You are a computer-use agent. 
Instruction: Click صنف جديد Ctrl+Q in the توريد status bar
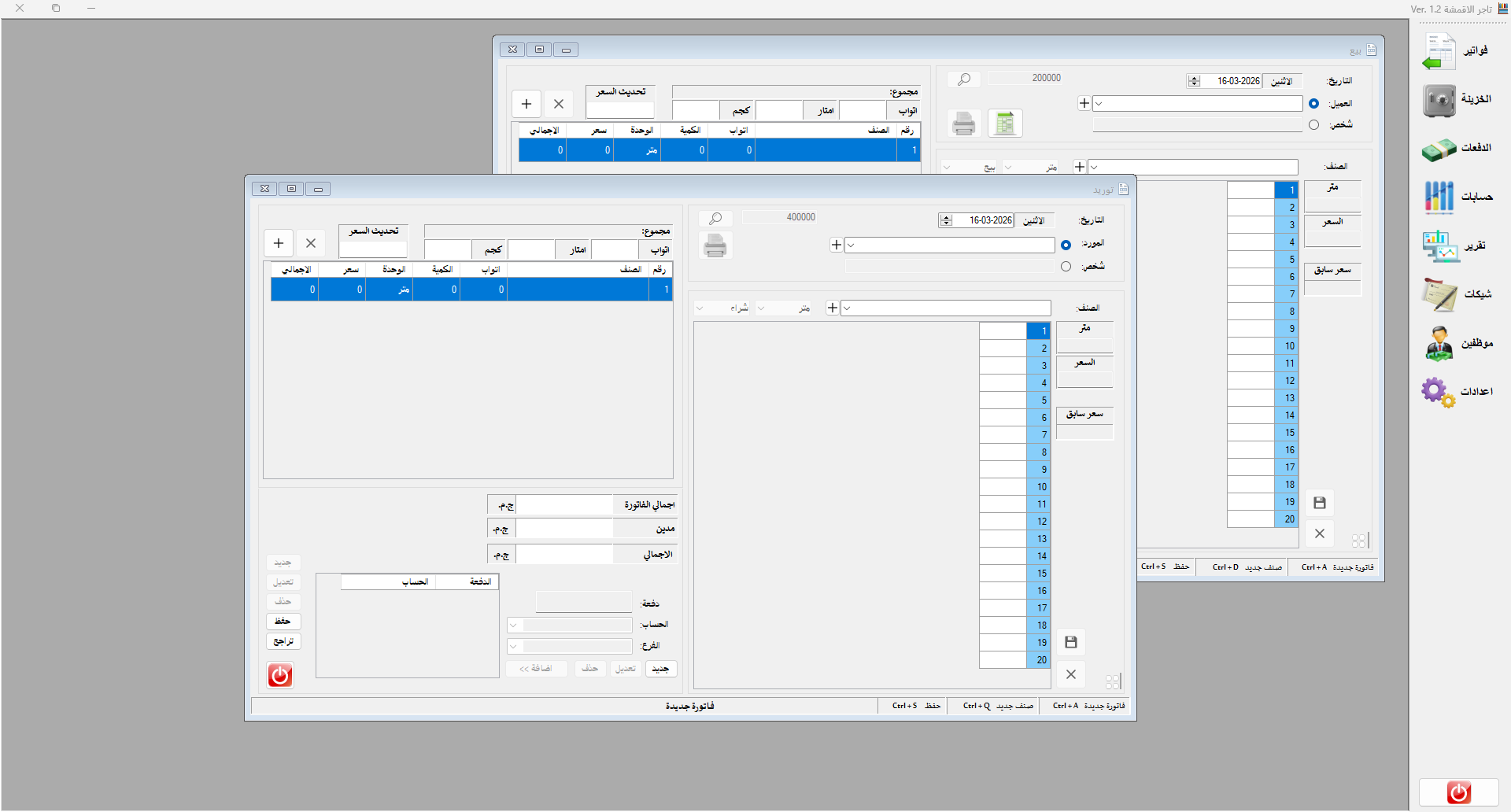pyautogui.click(x=998, y=707)
